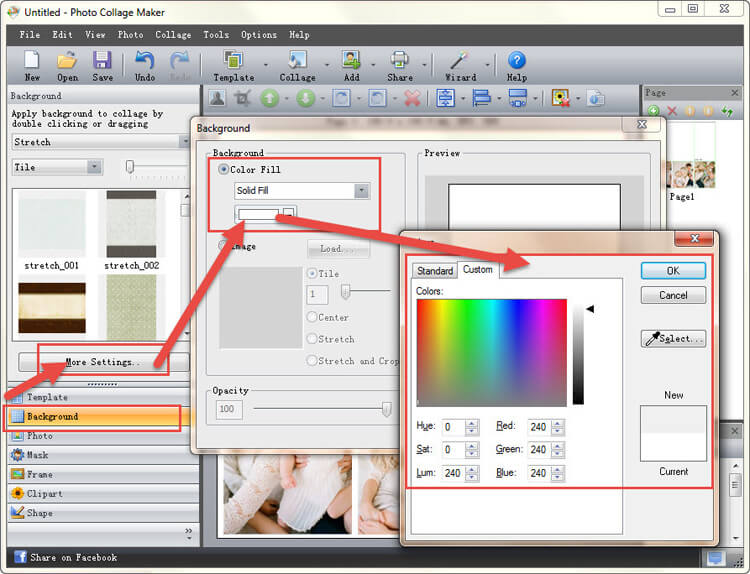
Task: Click the red X delete icon in the edit toolbar
Action: (x=412, y=99)
